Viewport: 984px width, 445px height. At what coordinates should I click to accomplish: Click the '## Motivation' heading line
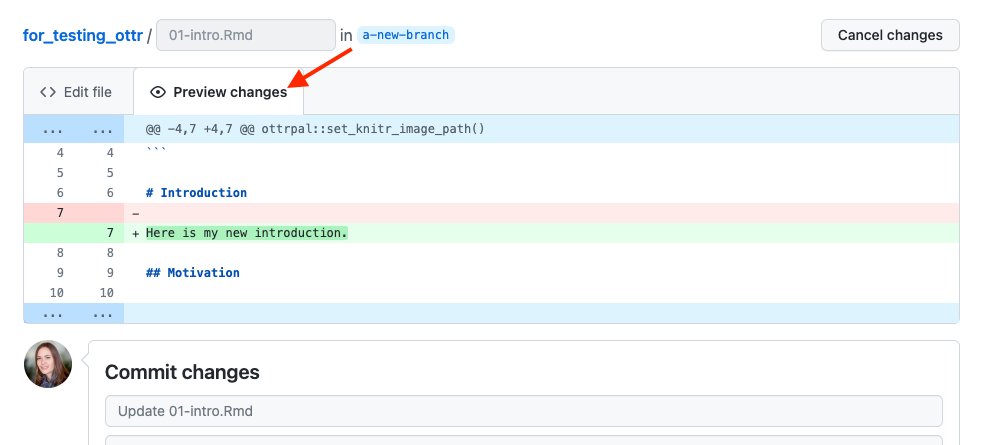(193, 273)
